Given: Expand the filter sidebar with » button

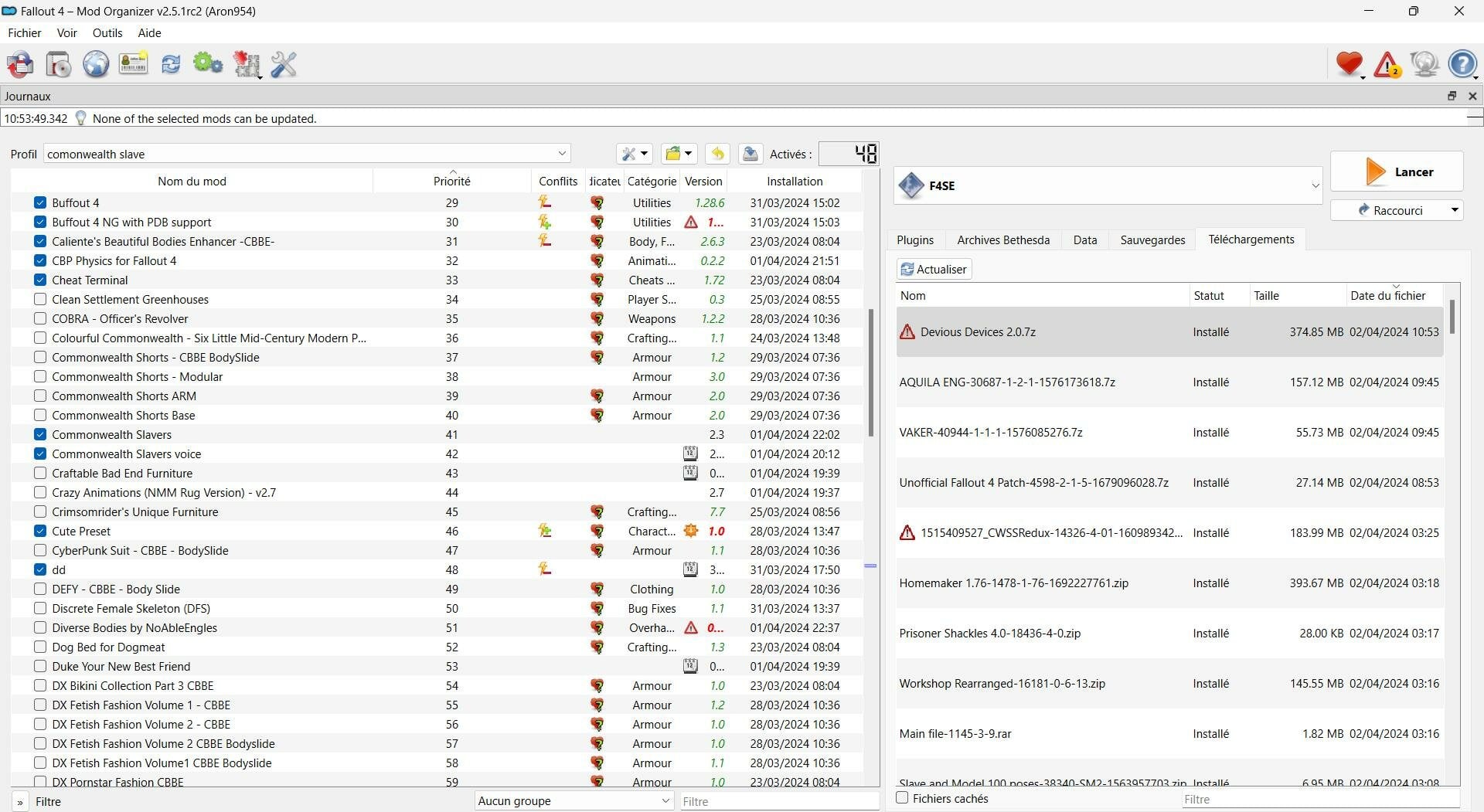Looking at the screenshot, I should [20, 802].
